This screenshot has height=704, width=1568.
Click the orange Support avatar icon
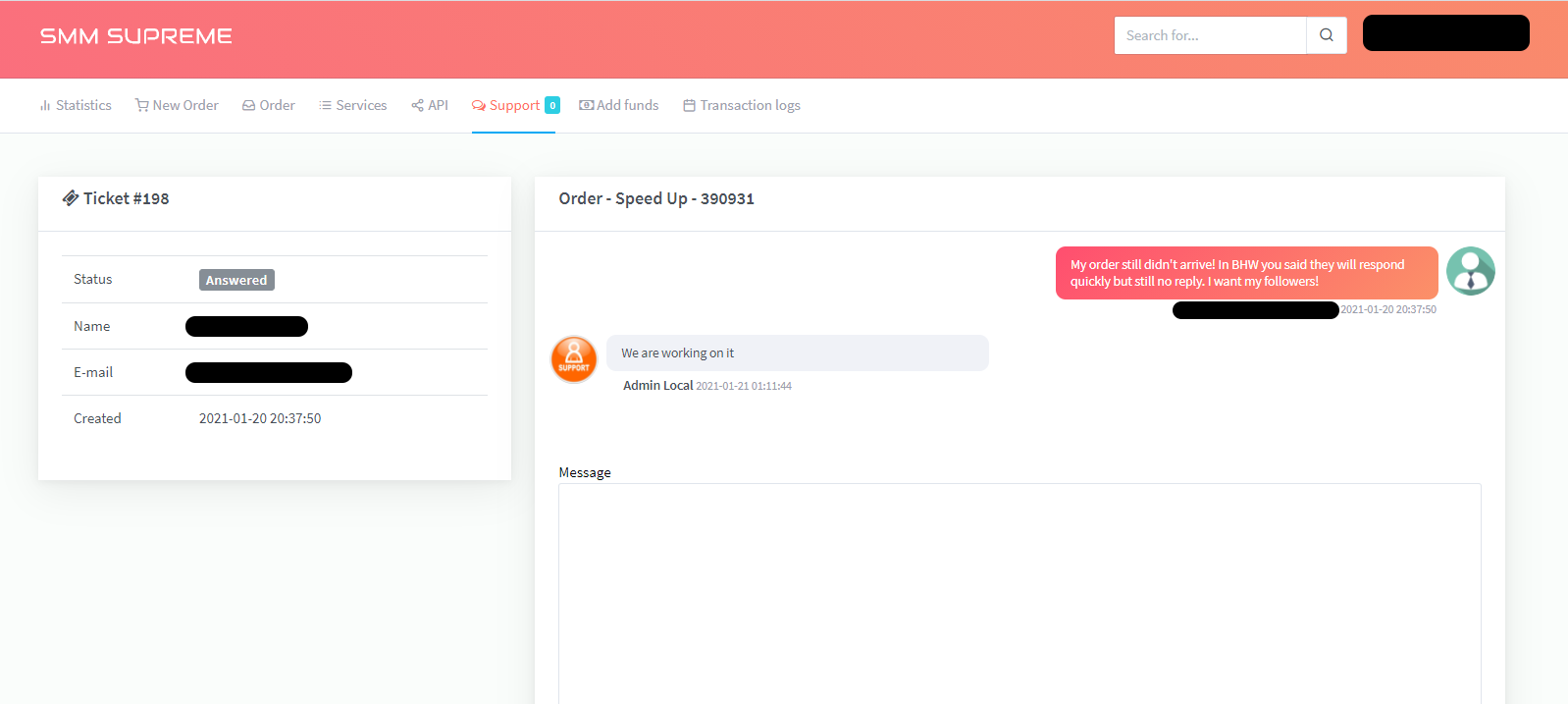tap(574, 358)
